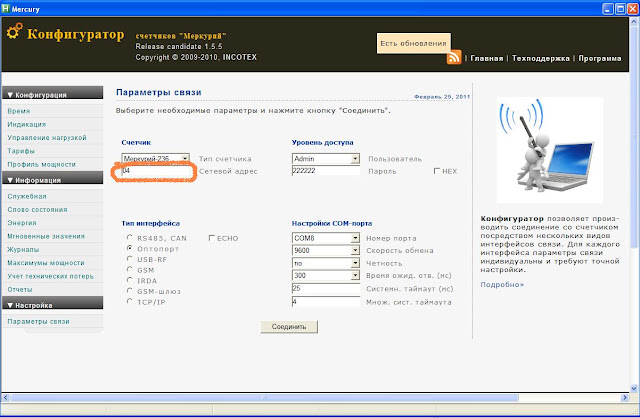
Task: Select the USB-RF interface radio
Action: (129, 258)
